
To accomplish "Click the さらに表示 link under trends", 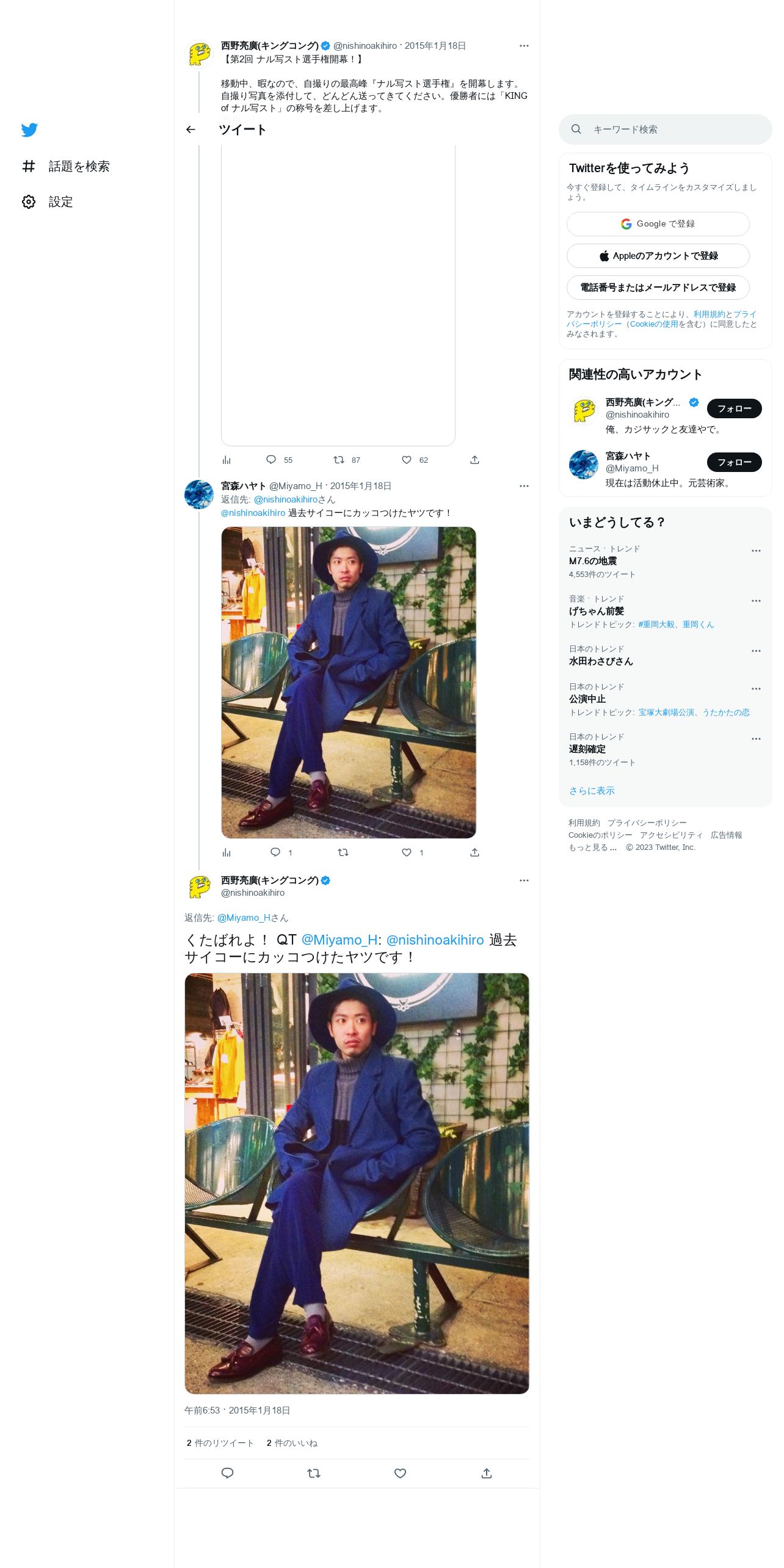I will (x=592, y=791).
